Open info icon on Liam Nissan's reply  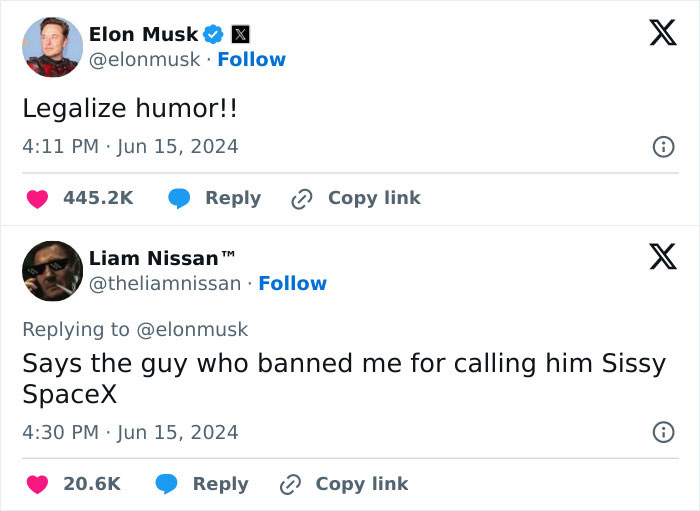[x=663, y=432]
